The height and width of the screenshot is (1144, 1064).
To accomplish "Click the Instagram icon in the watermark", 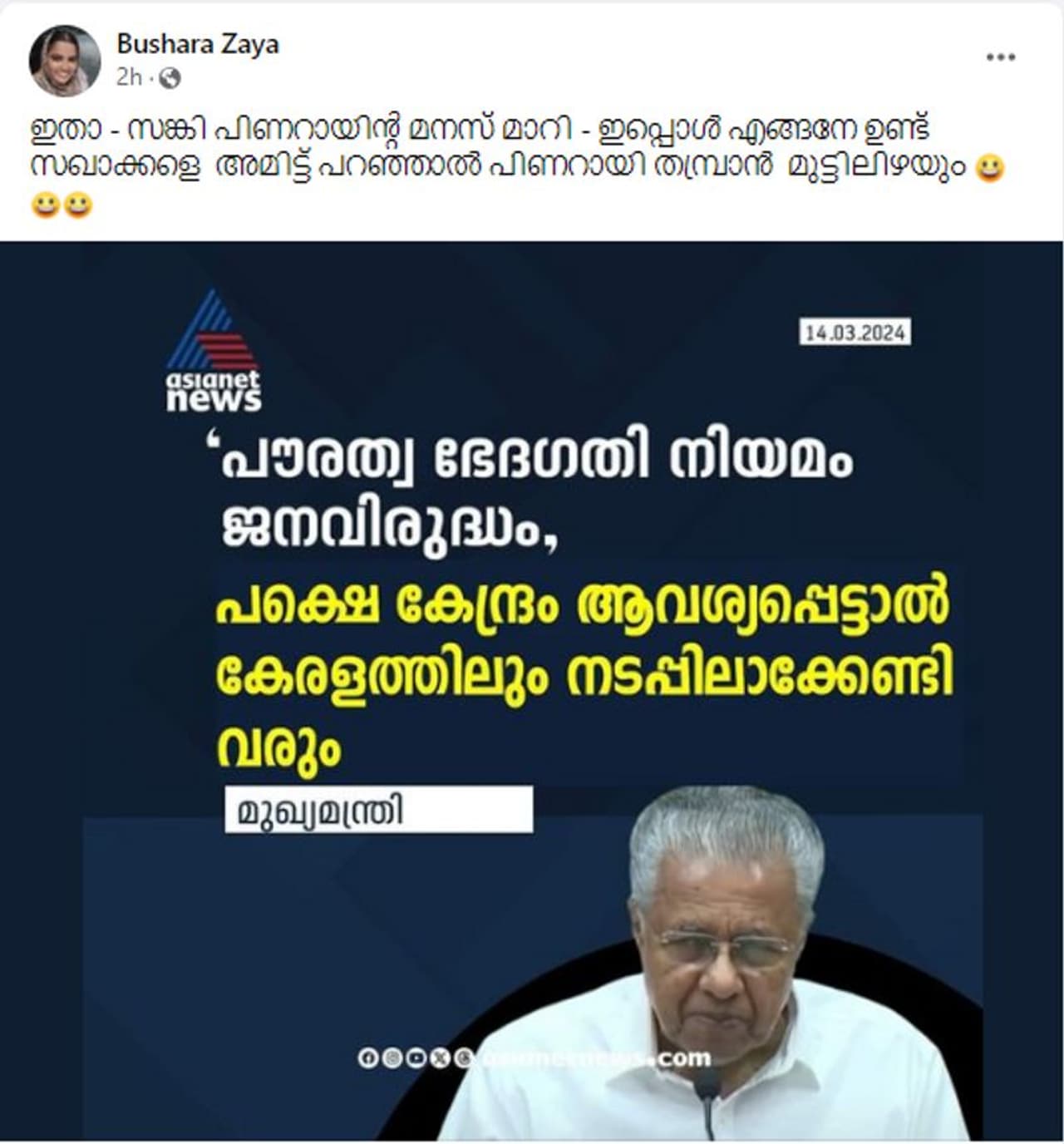I will point(392,1058).
